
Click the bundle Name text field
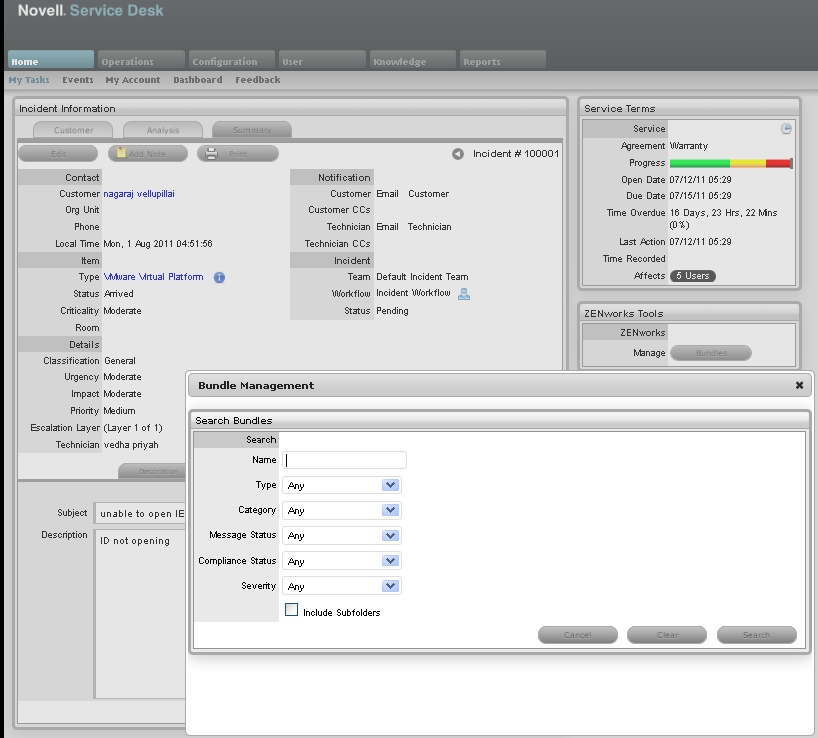pyautogui.click(x=345, y=460)
